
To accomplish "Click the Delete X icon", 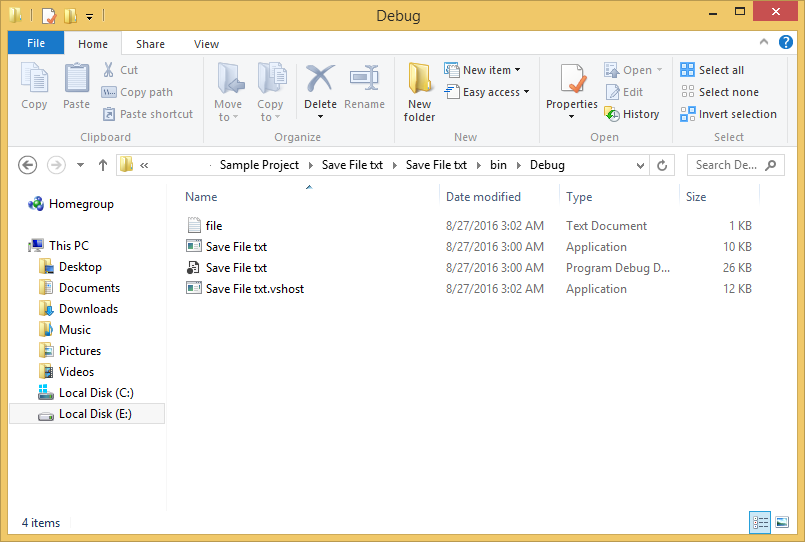I will click(x=320, y=79).
